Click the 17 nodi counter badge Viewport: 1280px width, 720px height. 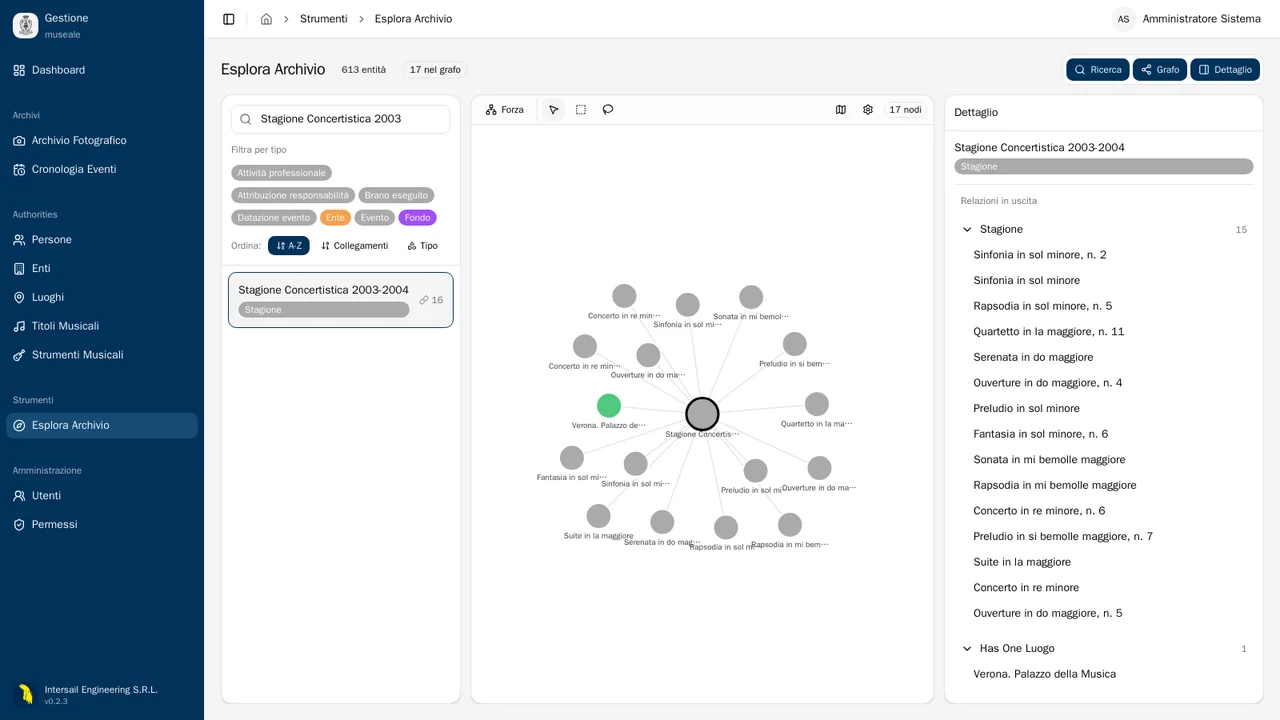point(906,110)
